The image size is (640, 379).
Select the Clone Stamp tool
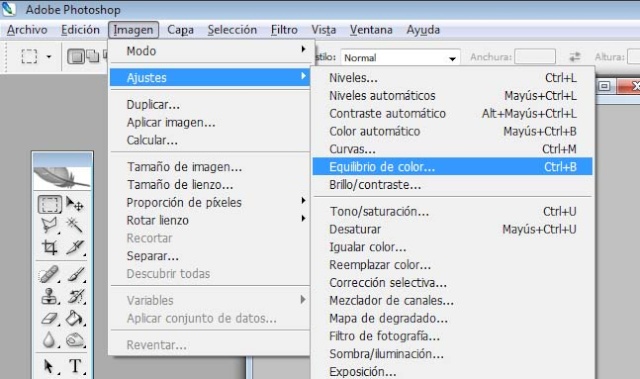point(50,296)
